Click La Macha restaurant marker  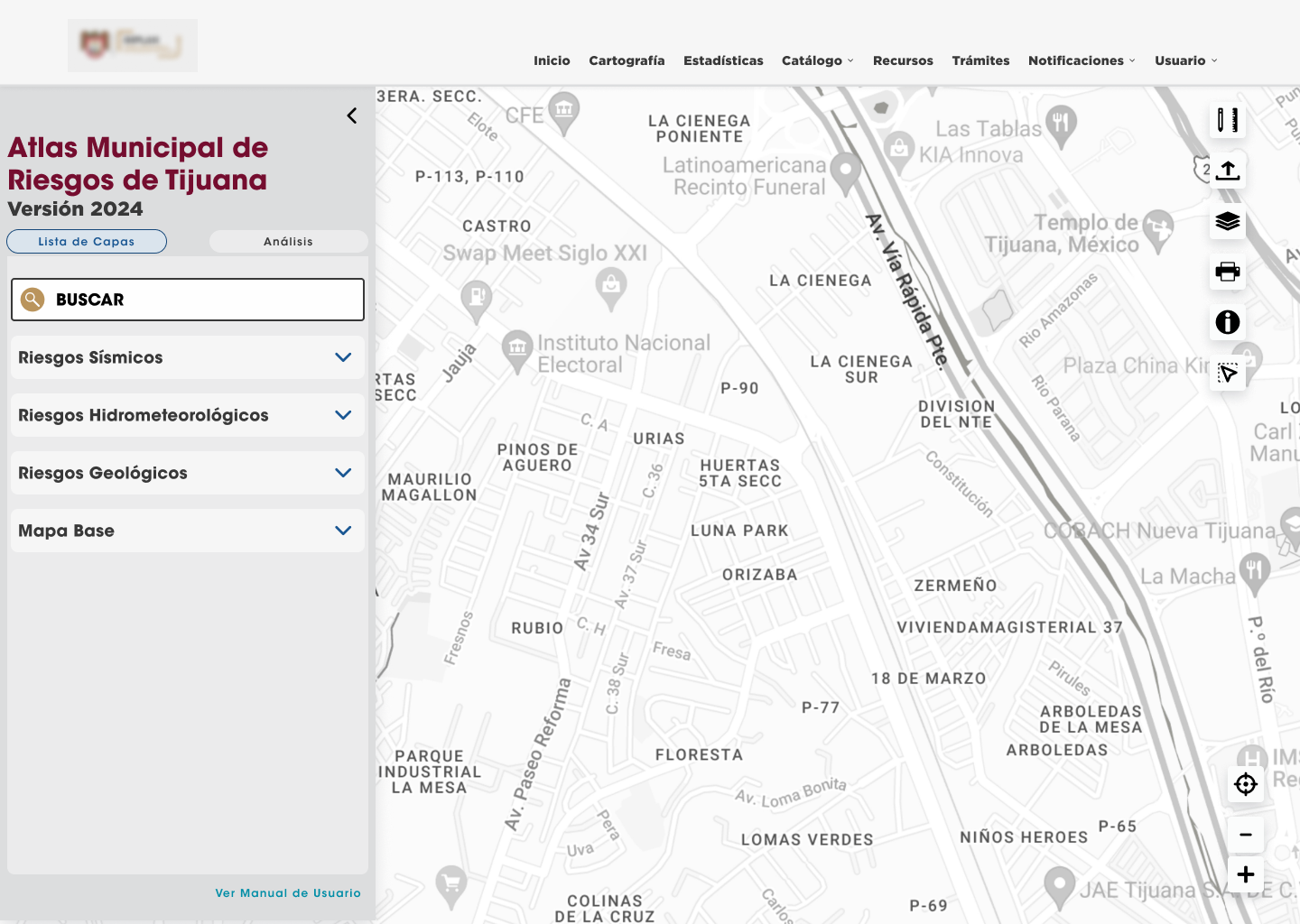pos(1255,574)
